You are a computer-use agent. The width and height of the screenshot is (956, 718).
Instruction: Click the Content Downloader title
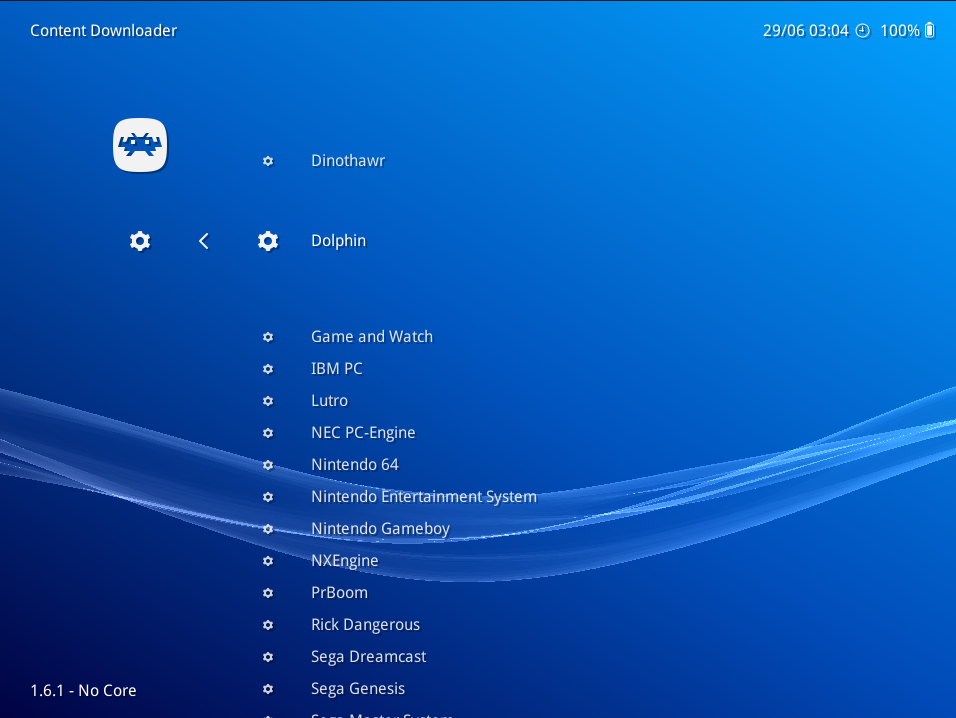pos(104,30)
